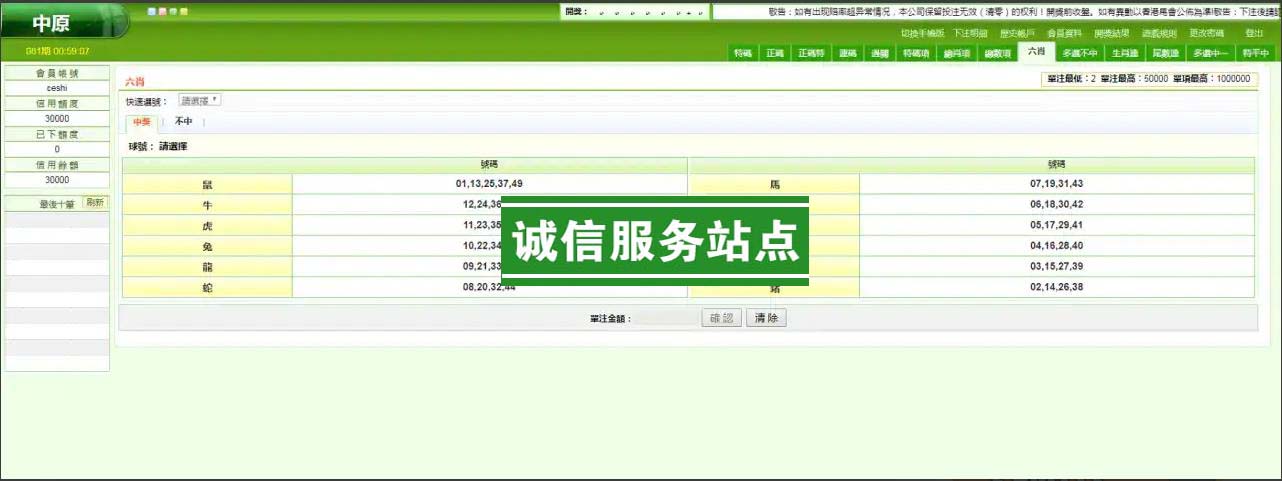Viewport: 1282px width, 481px height.
Task: Select the 龍 zodiac row
Action: coord(207,267)
